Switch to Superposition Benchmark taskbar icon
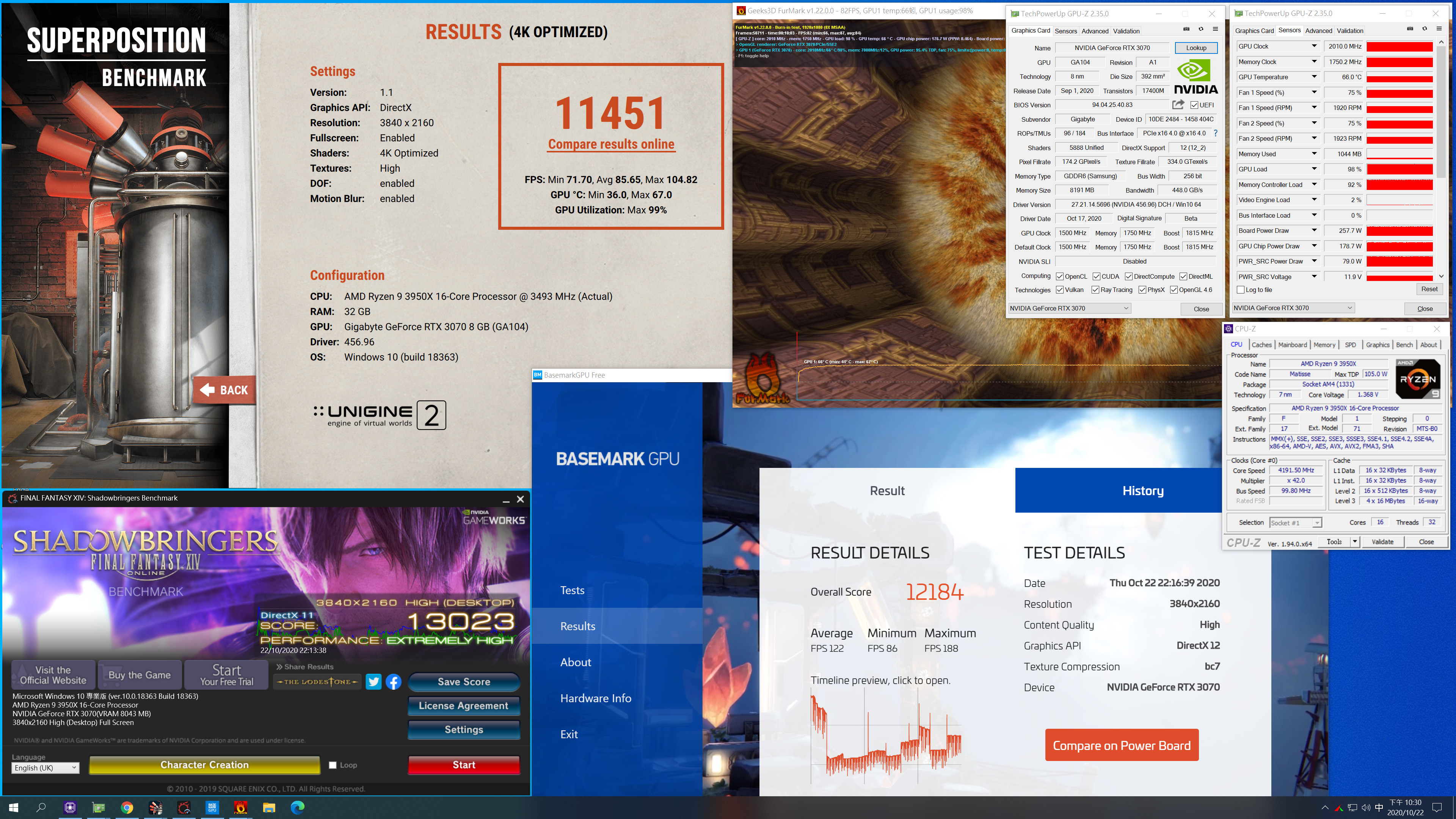The image size is (1456, 819). click(x=155, y=807)
